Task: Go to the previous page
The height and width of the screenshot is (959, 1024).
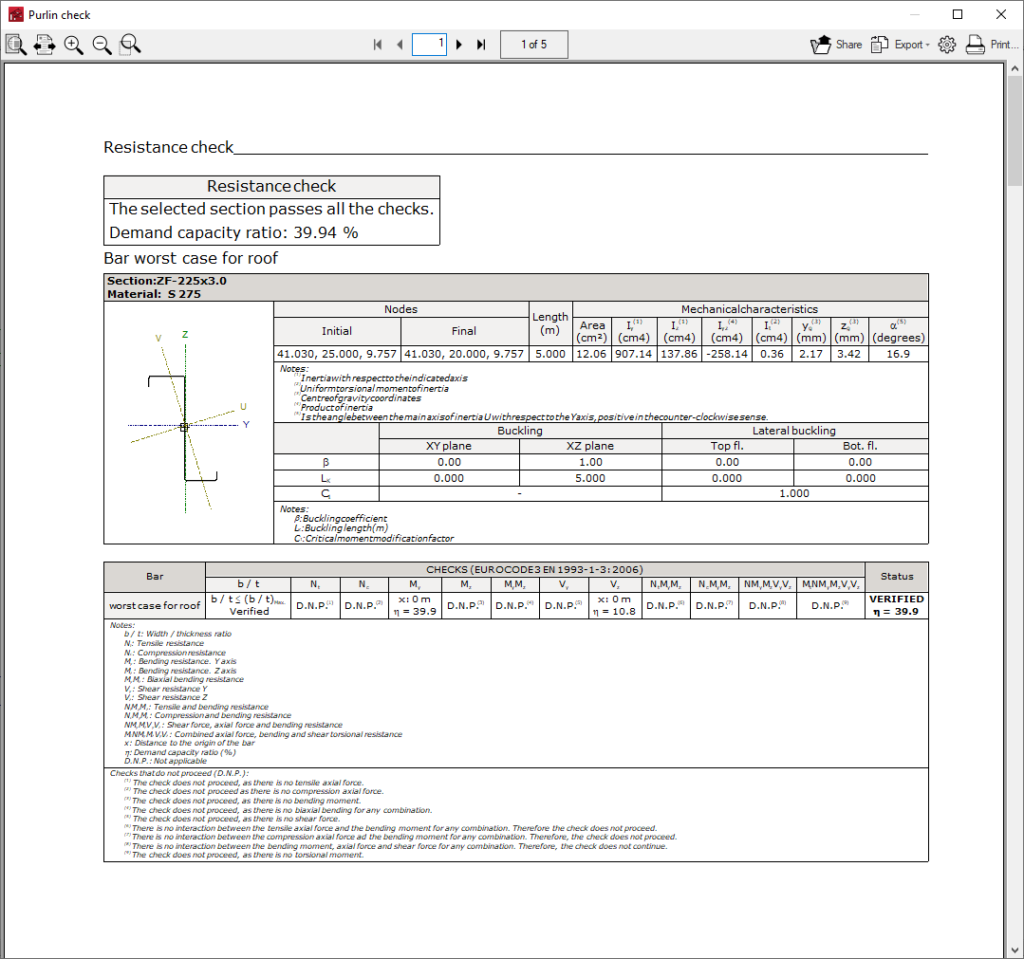Action: (x=400, y=44)
